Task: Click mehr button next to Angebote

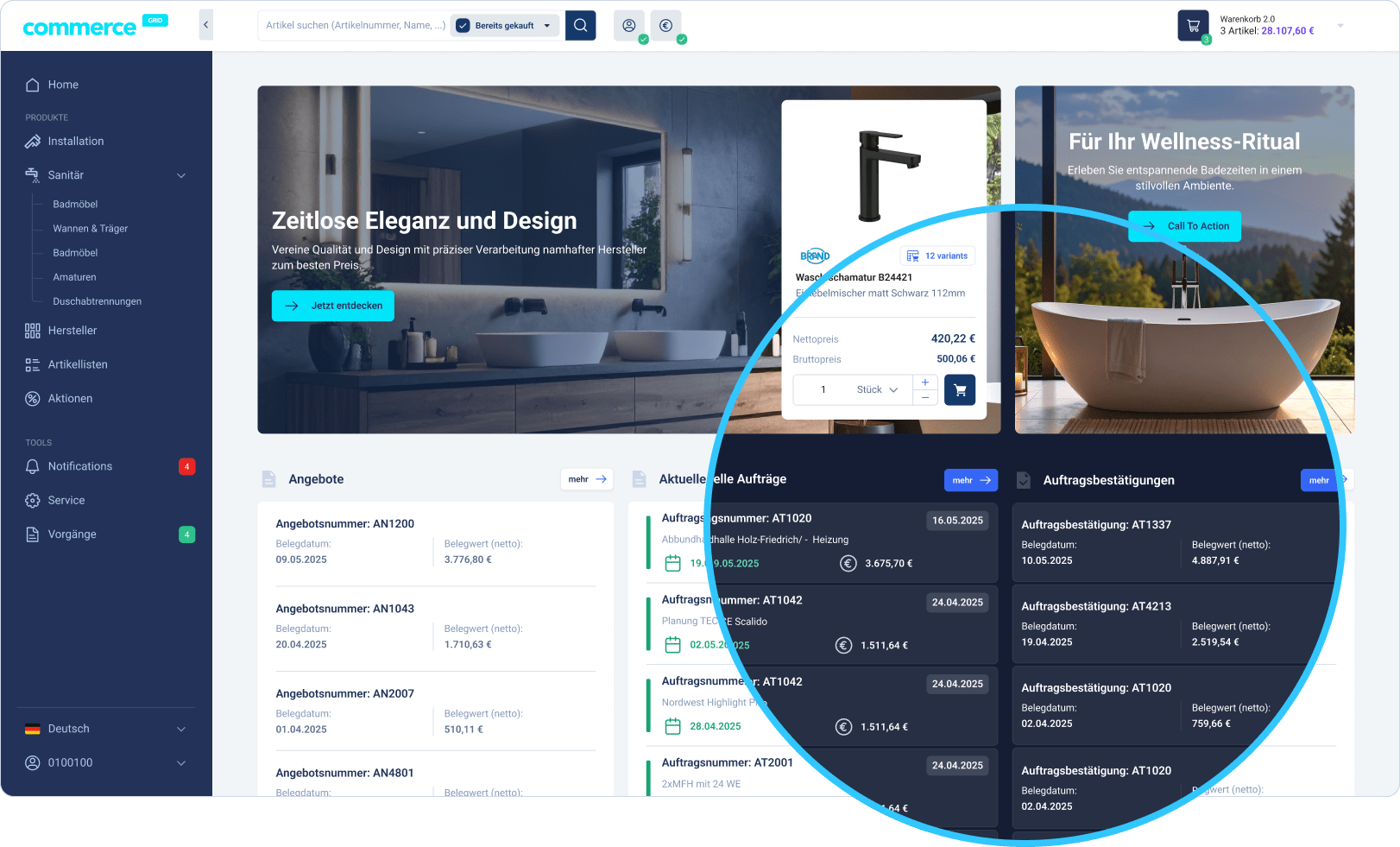Action: tap(587, 479)
